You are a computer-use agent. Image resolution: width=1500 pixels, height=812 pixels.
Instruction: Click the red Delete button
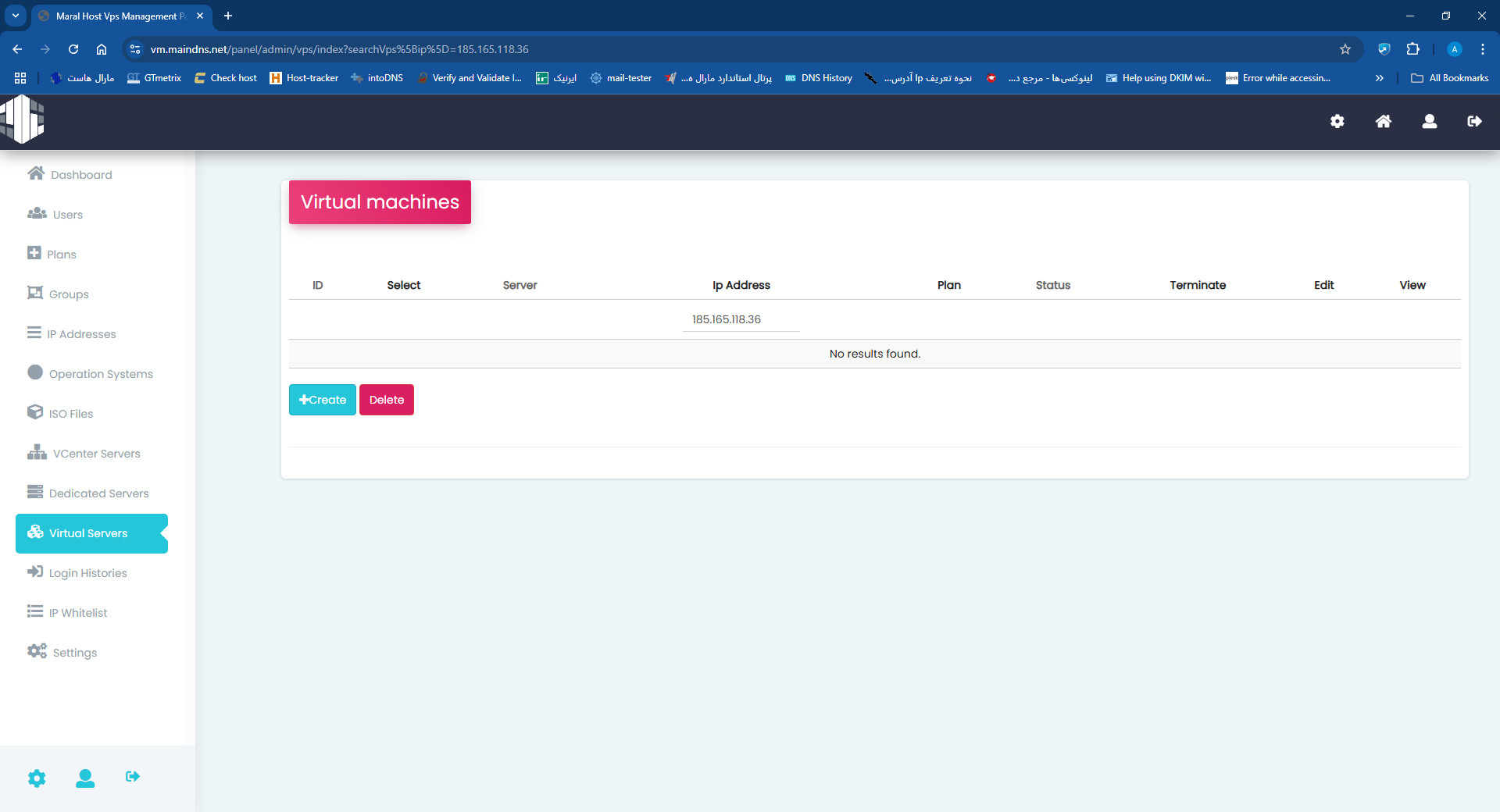(386, 400)
